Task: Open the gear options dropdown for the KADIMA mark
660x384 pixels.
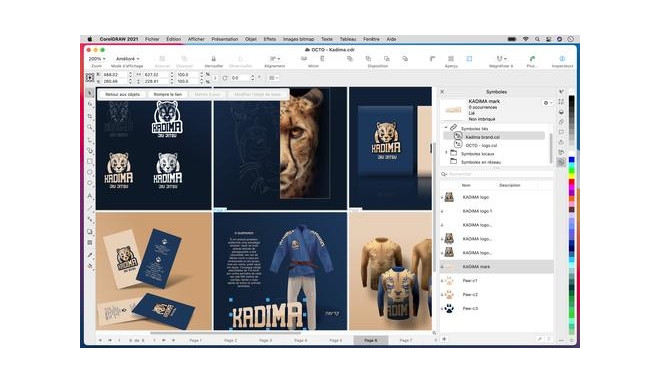Action: [x=547, y=103]
